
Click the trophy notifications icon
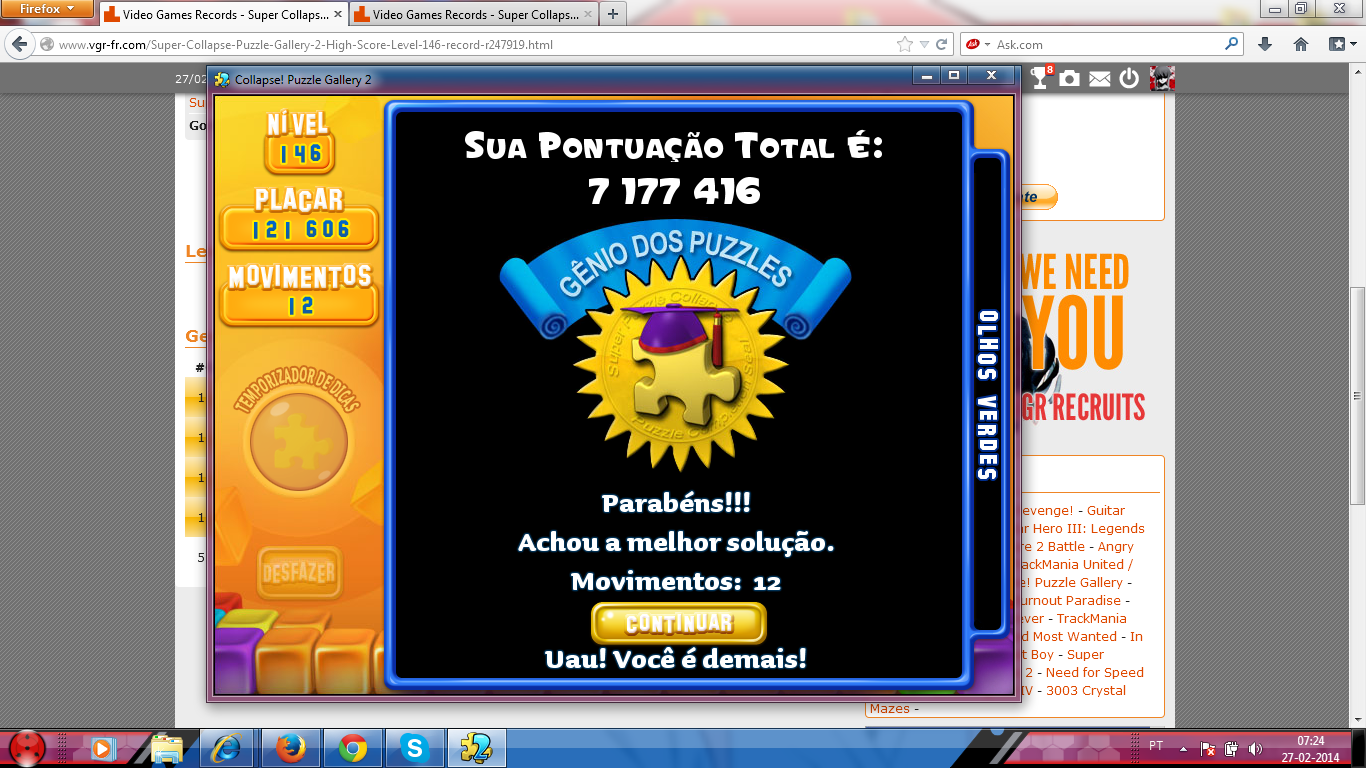pos(1041,78)
